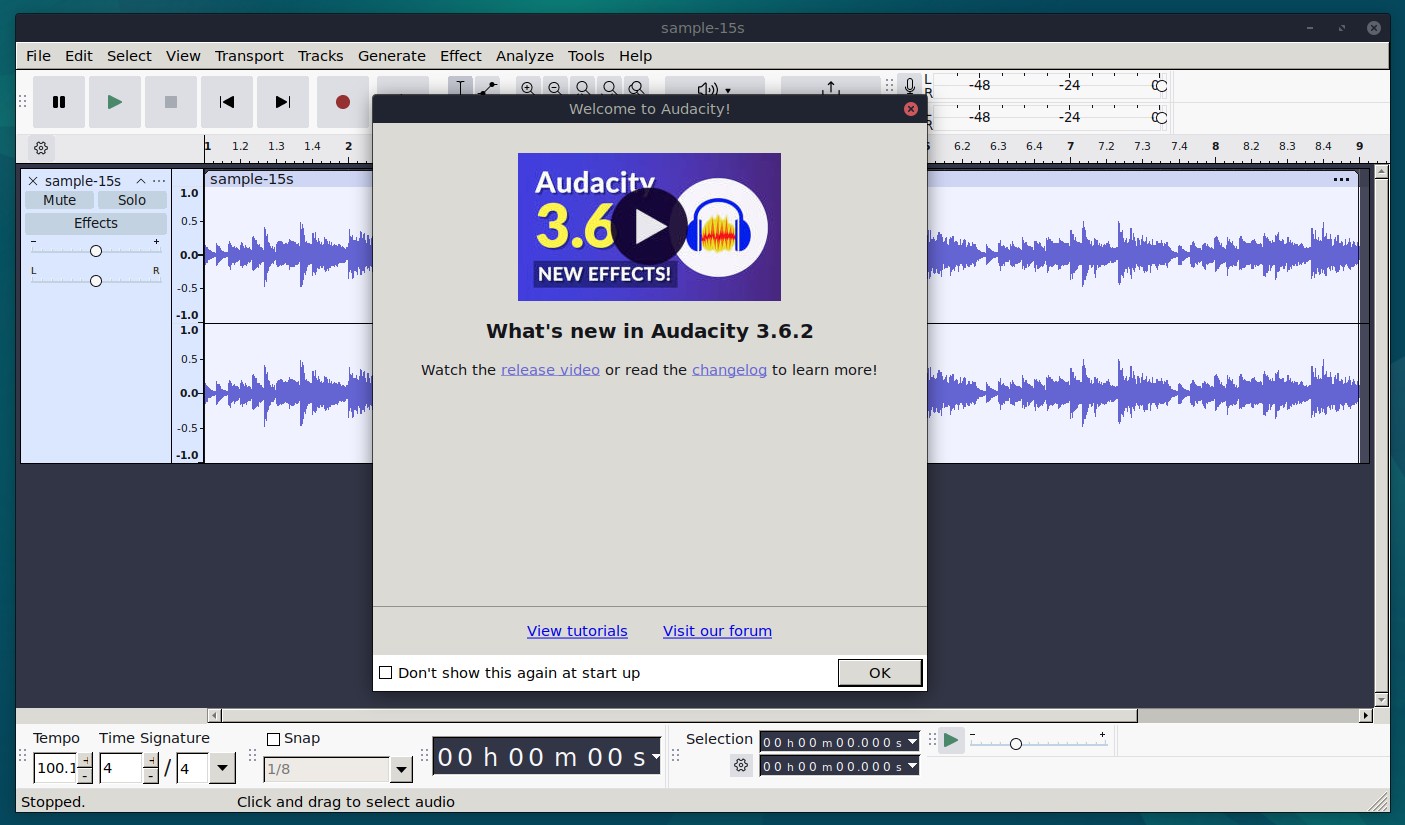Click the Tempo value input field
This screenshot has height=825, width=1405.
[x=55, y=769]
